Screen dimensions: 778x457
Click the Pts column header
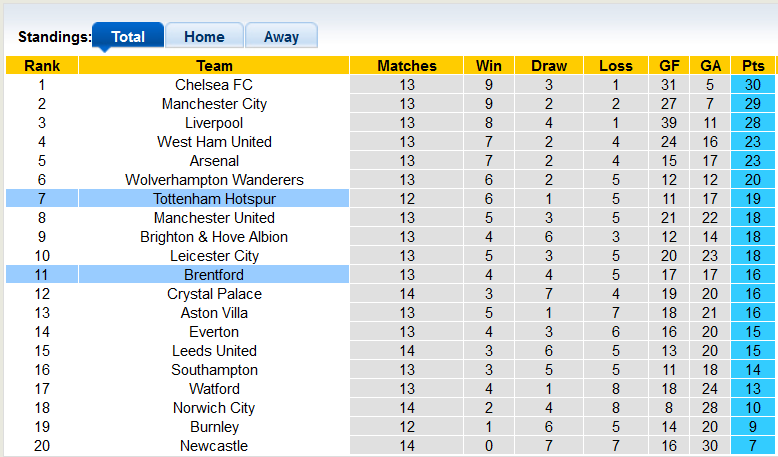click(x=753, y=66)
